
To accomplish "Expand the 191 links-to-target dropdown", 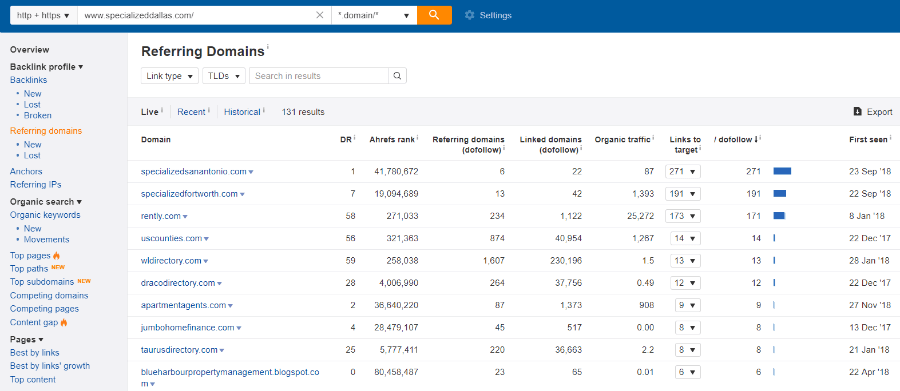I will point(682,194).
